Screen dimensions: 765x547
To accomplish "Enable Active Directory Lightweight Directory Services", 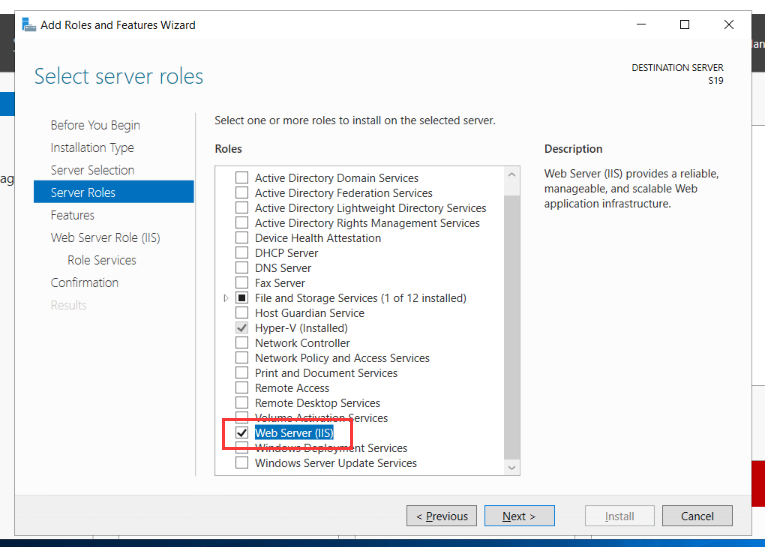I will (x=242, y=208).
